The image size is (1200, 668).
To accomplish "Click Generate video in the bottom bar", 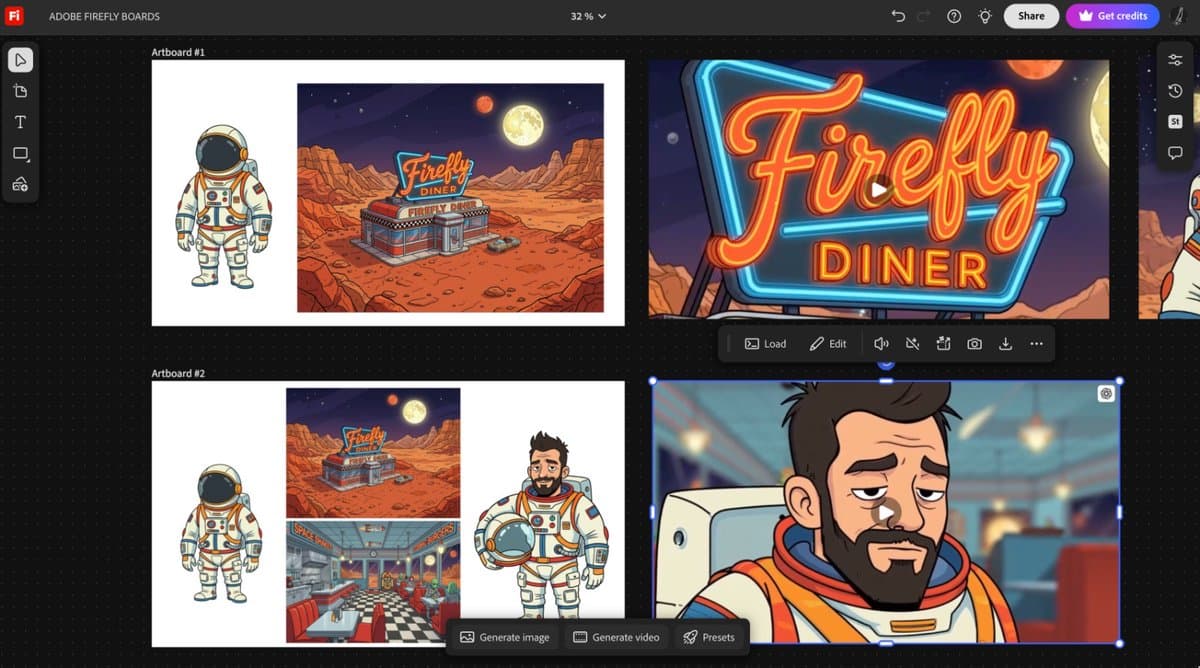I will coord(617,636).
